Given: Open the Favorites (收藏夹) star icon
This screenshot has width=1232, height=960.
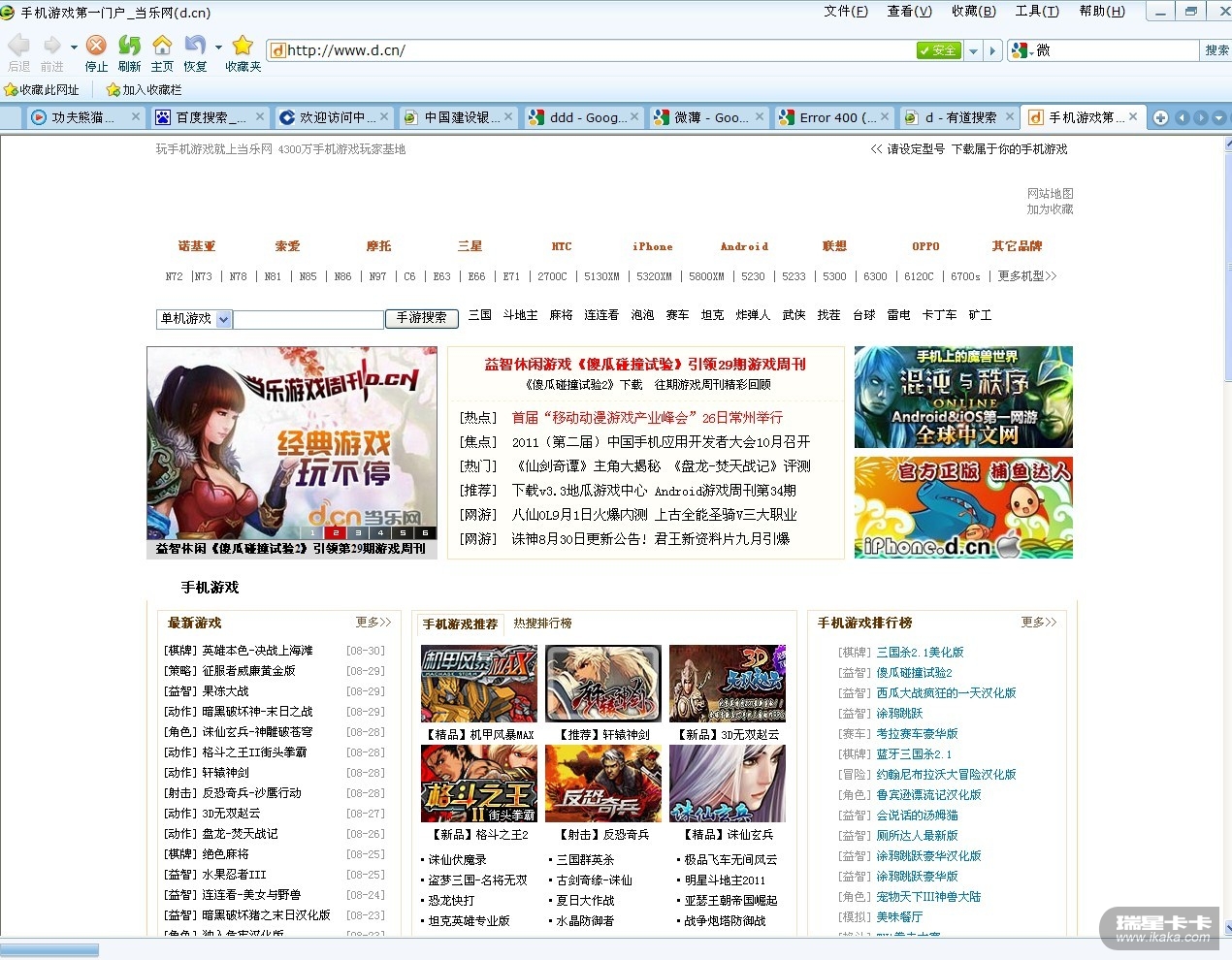Looking at the screenshot, I should [243, 45].
